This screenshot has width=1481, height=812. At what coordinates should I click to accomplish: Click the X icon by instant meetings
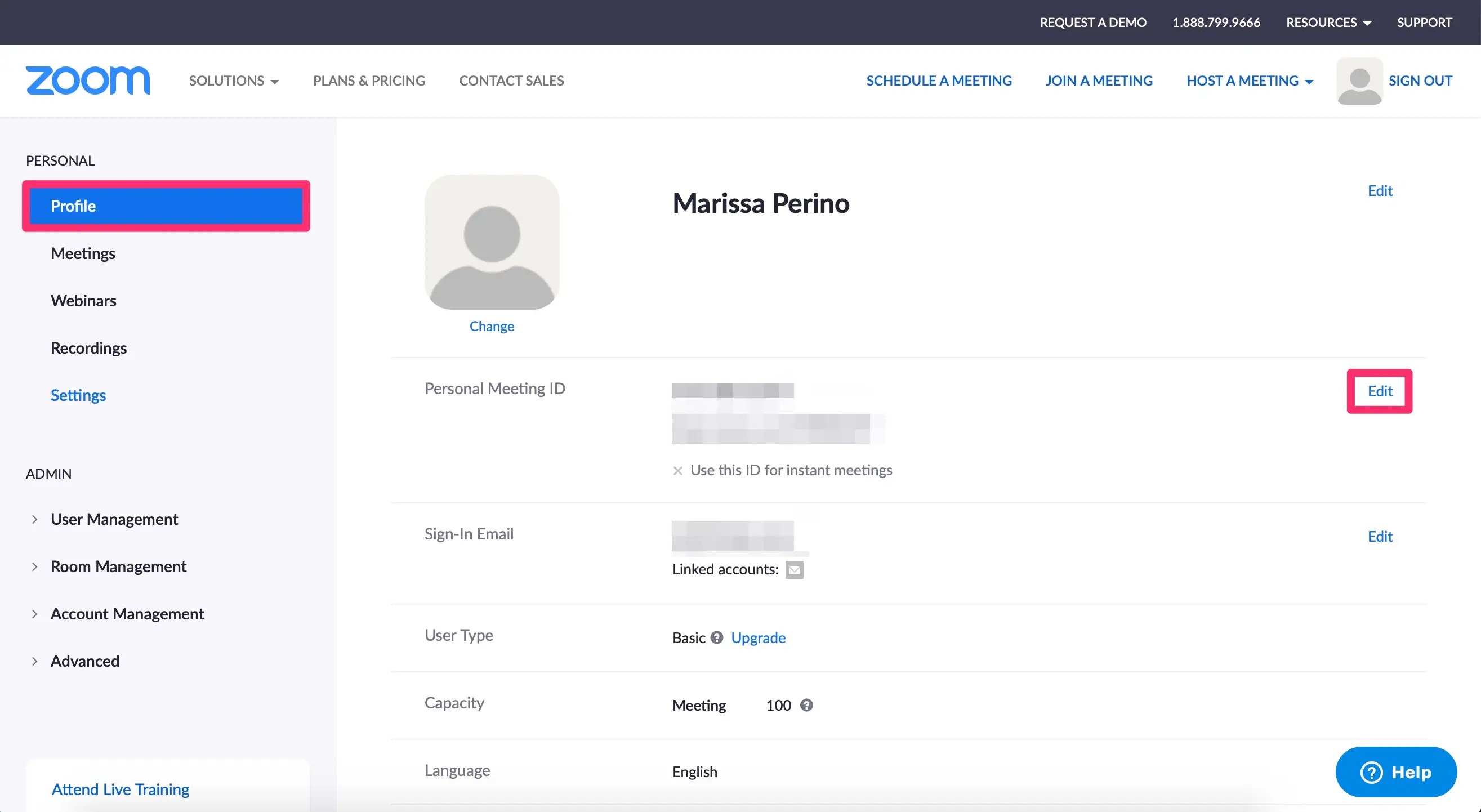(x=678, y=471)
